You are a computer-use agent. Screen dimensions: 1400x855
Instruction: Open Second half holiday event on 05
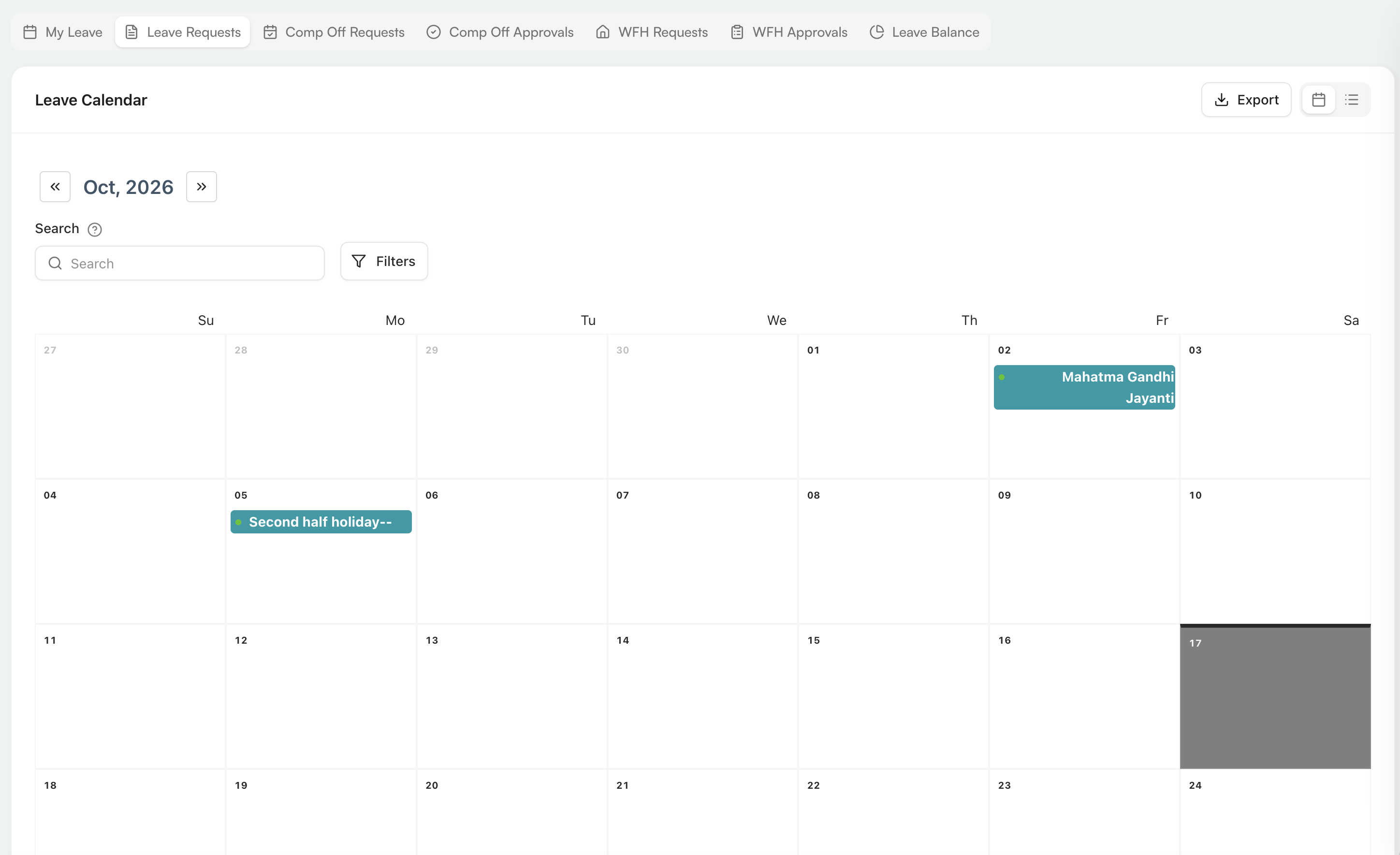click(321, 521)
